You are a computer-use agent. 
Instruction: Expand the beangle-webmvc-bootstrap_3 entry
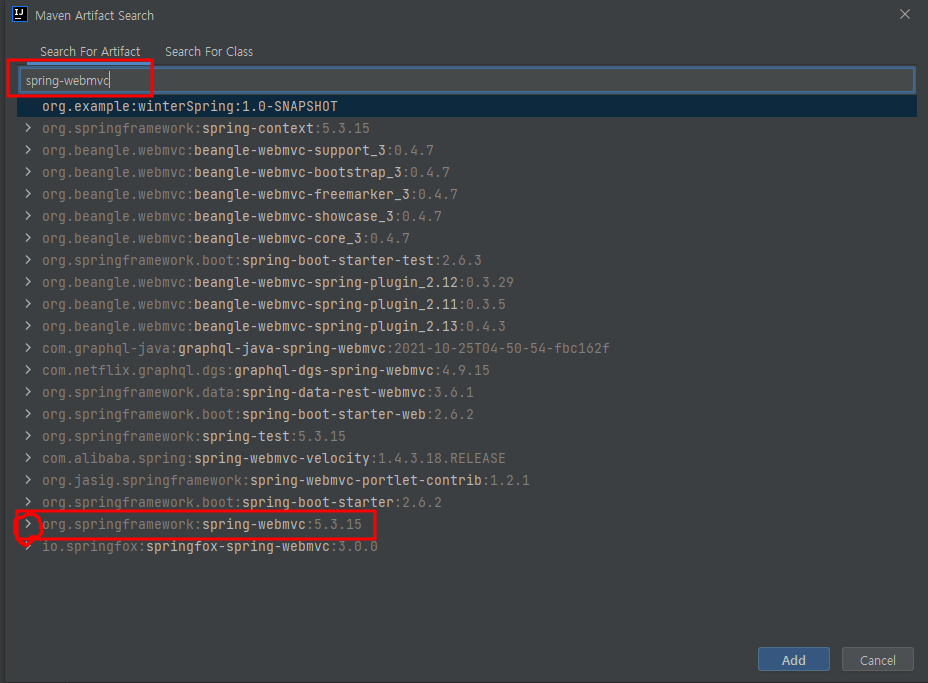pyautogui.click(x=28, y=172)
